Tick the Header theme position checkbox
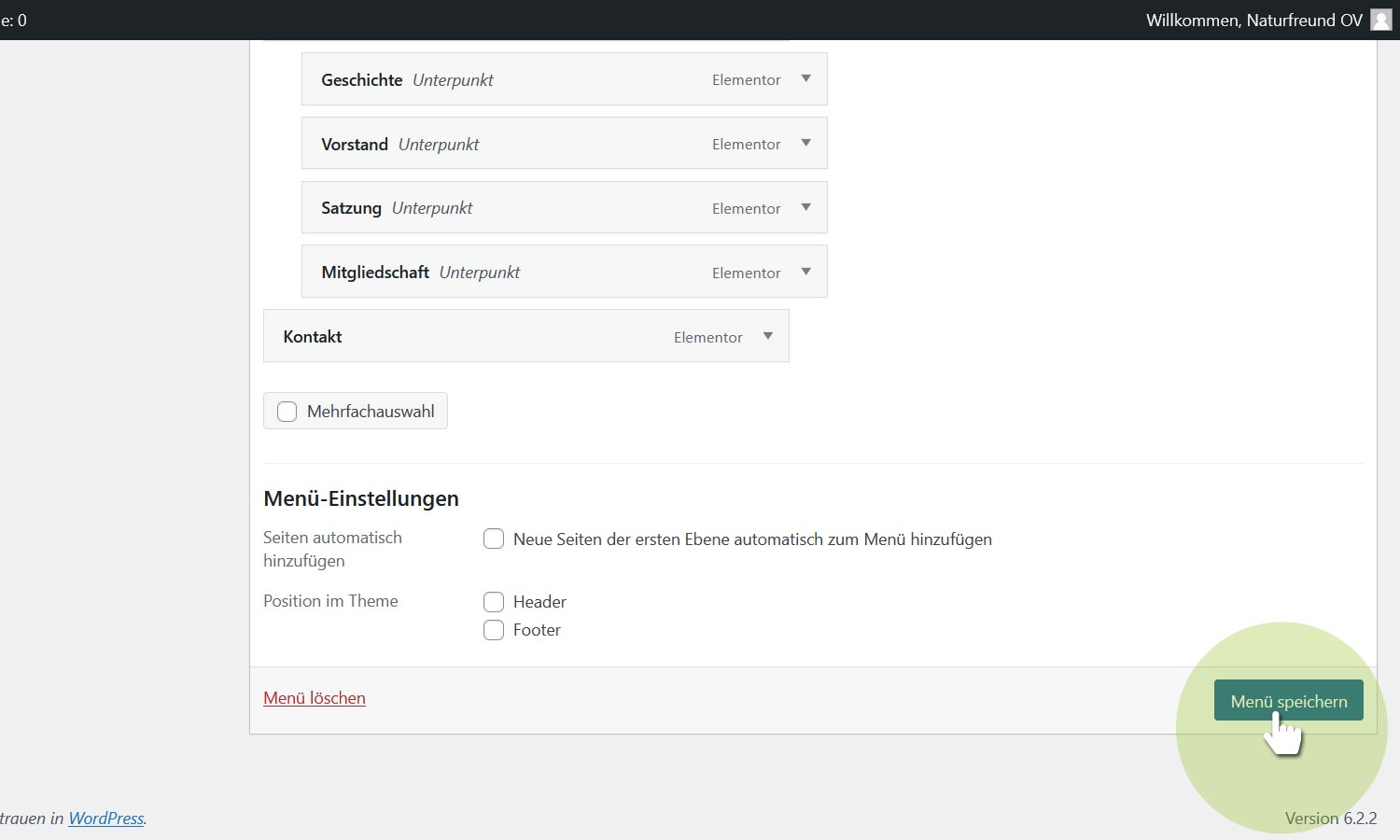 coord(494,602)
